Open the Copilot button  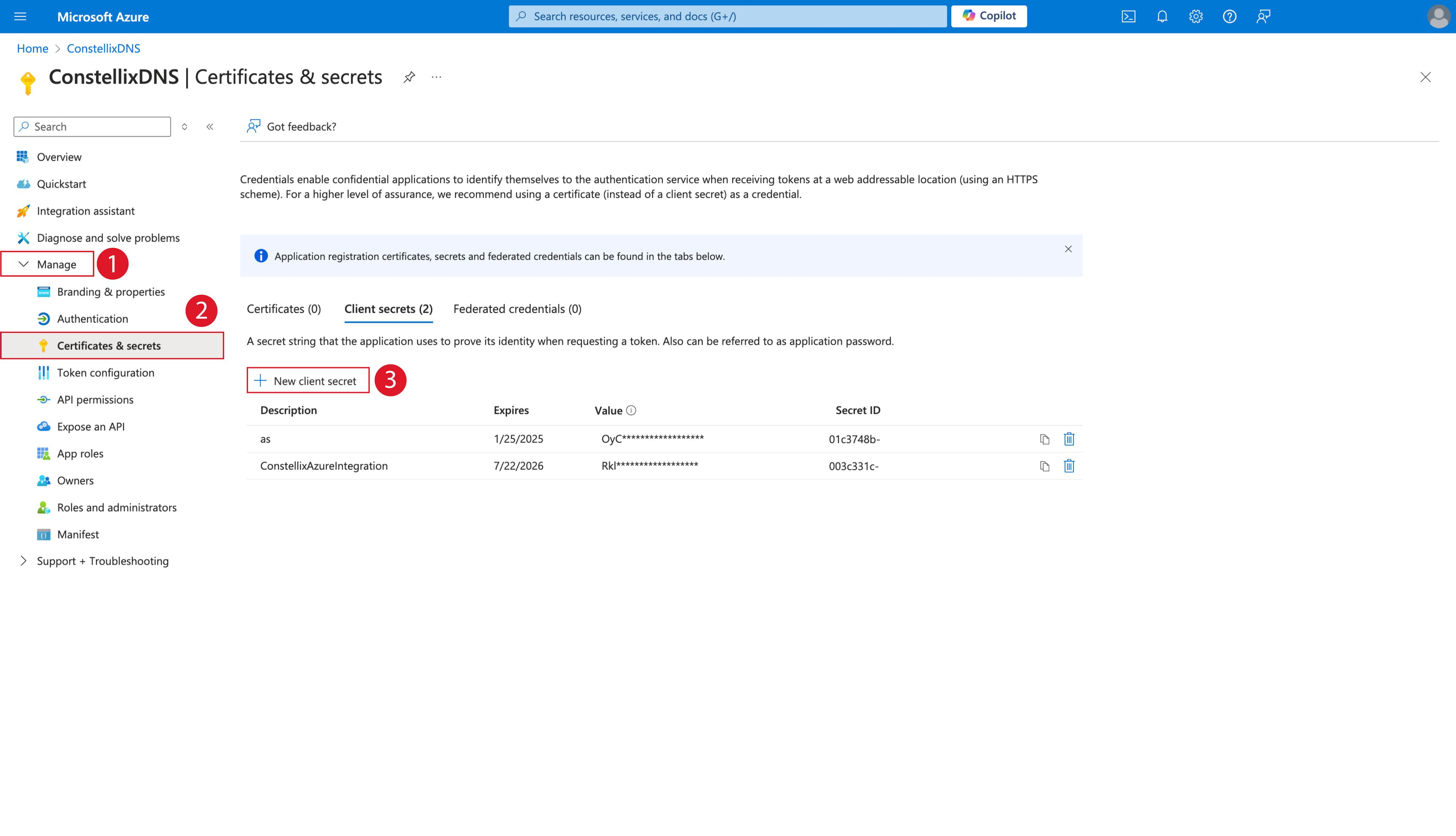989,16
